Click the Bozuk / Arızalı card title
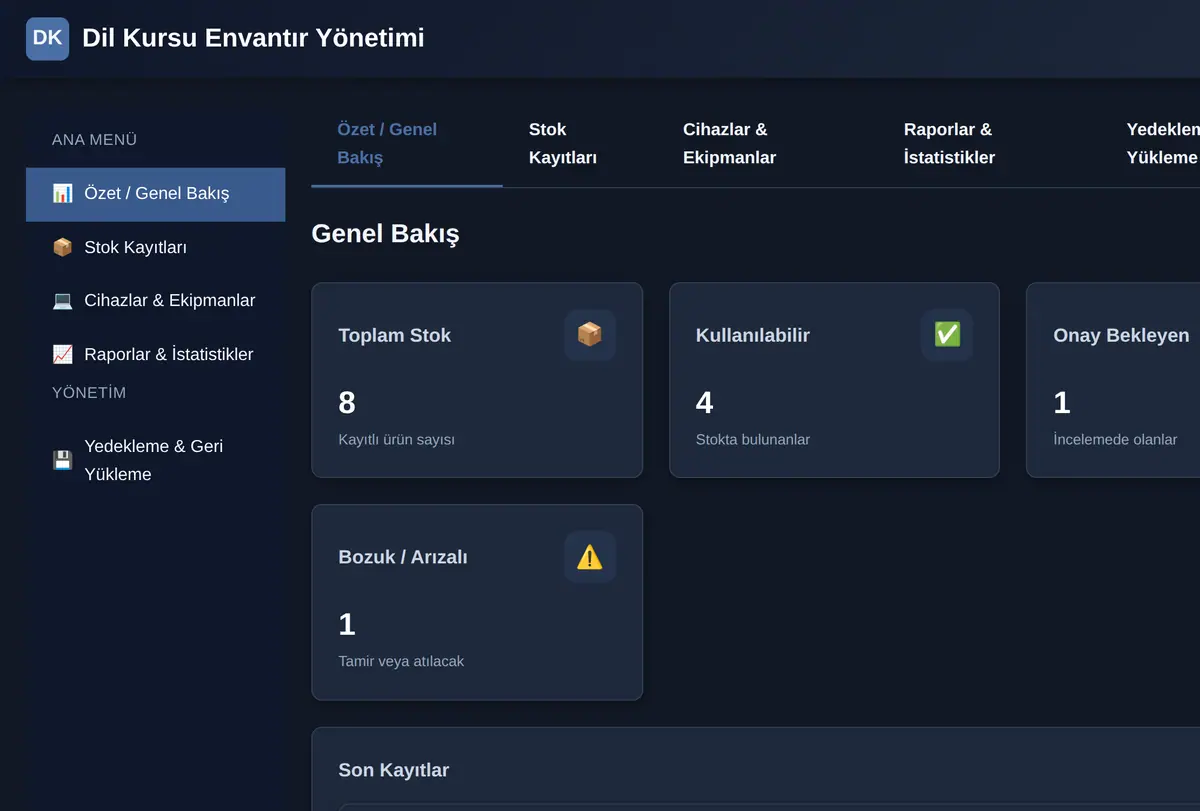The image size is (1200, 811). 403,558
